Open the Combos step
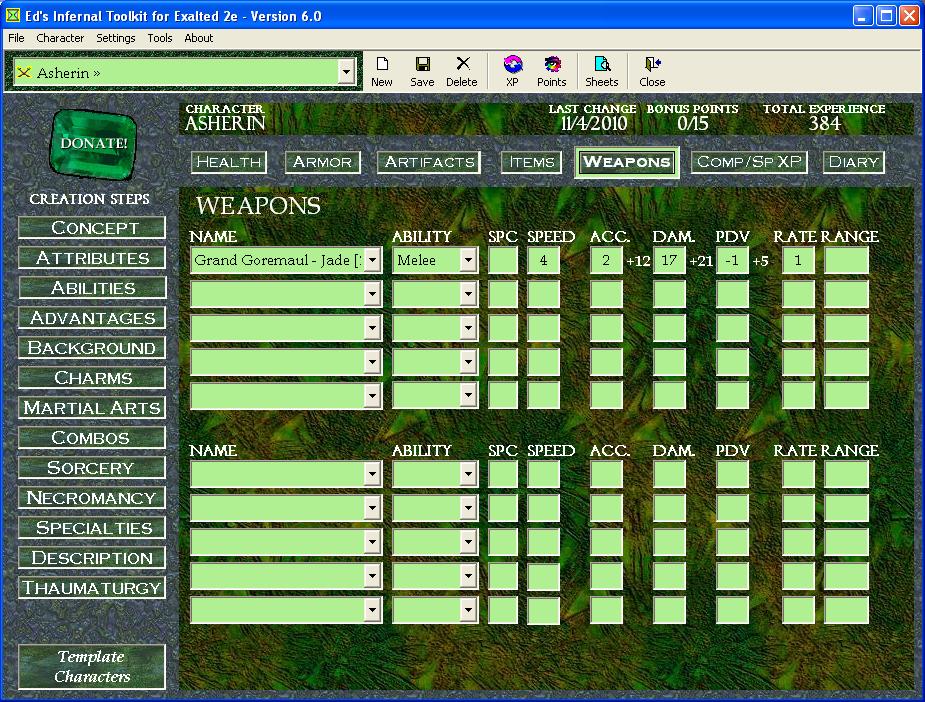The width and height of the screenshot is (925, 702). coord(92,438)
